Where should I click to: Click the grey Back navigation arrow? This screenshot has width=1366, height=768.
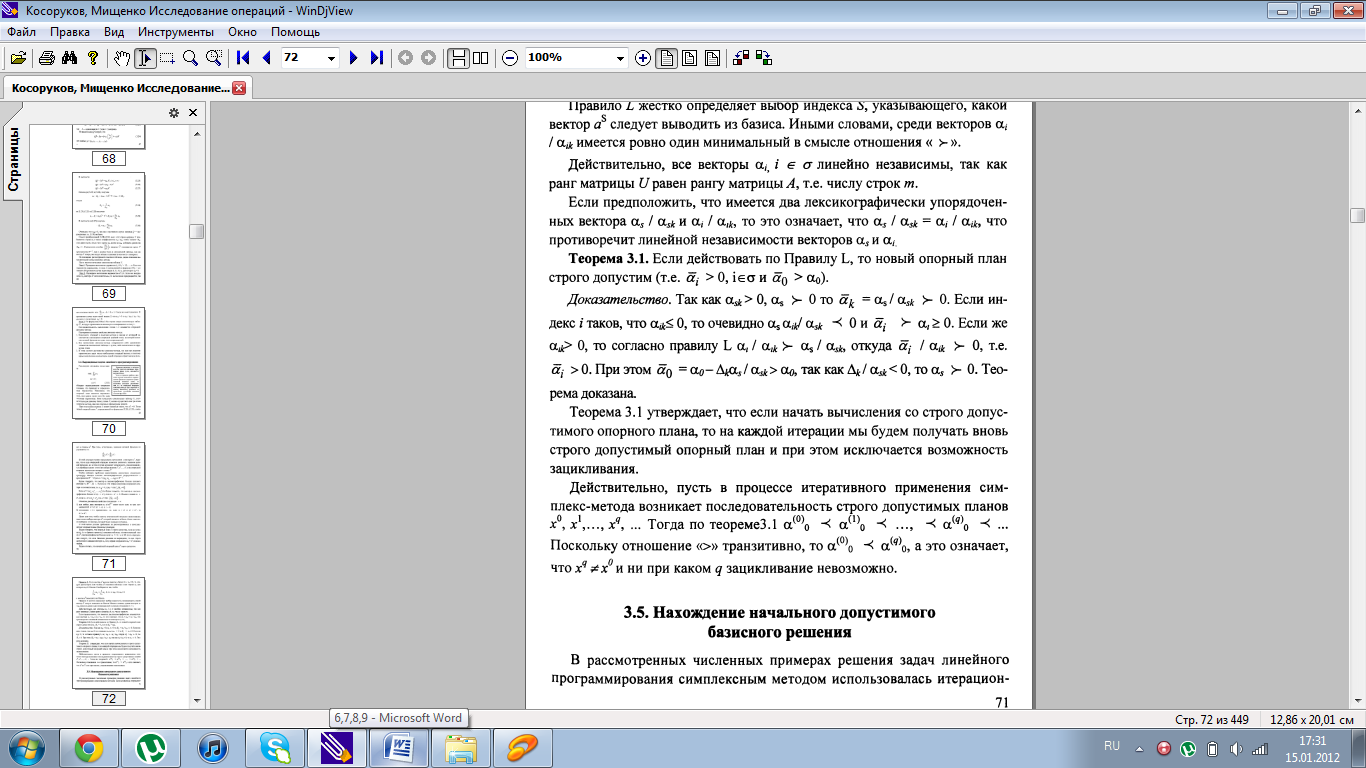[406, 58]
